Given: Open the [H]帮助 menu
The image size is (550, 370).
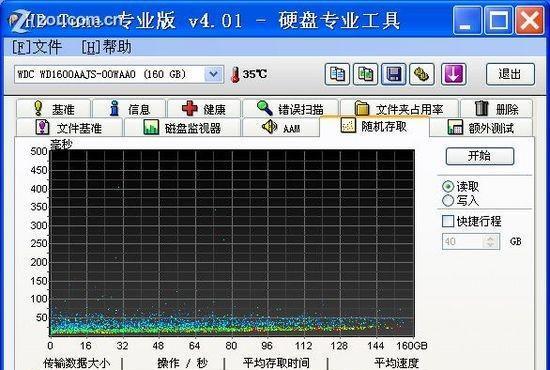Looking at the screenshot, I should [107, 47].
